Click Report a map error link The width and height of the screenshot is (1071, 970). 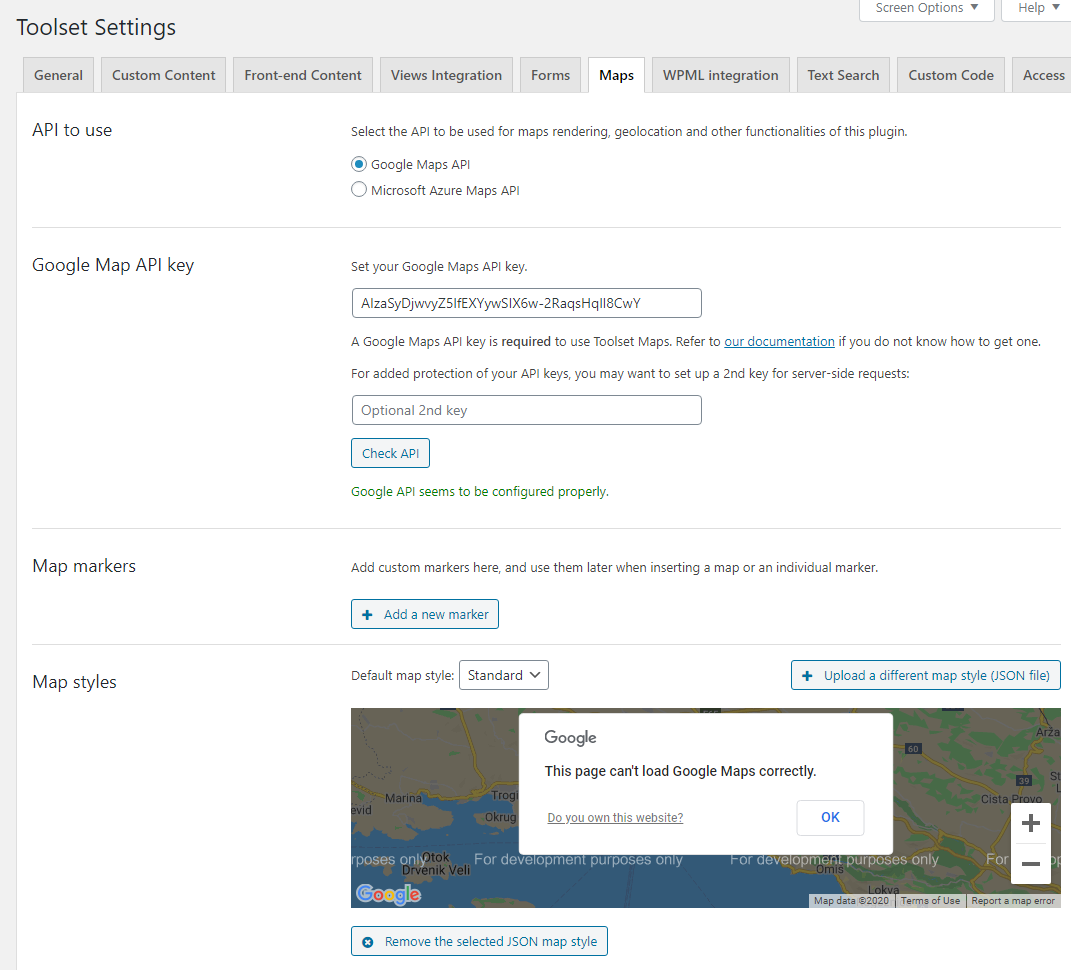1013,901
